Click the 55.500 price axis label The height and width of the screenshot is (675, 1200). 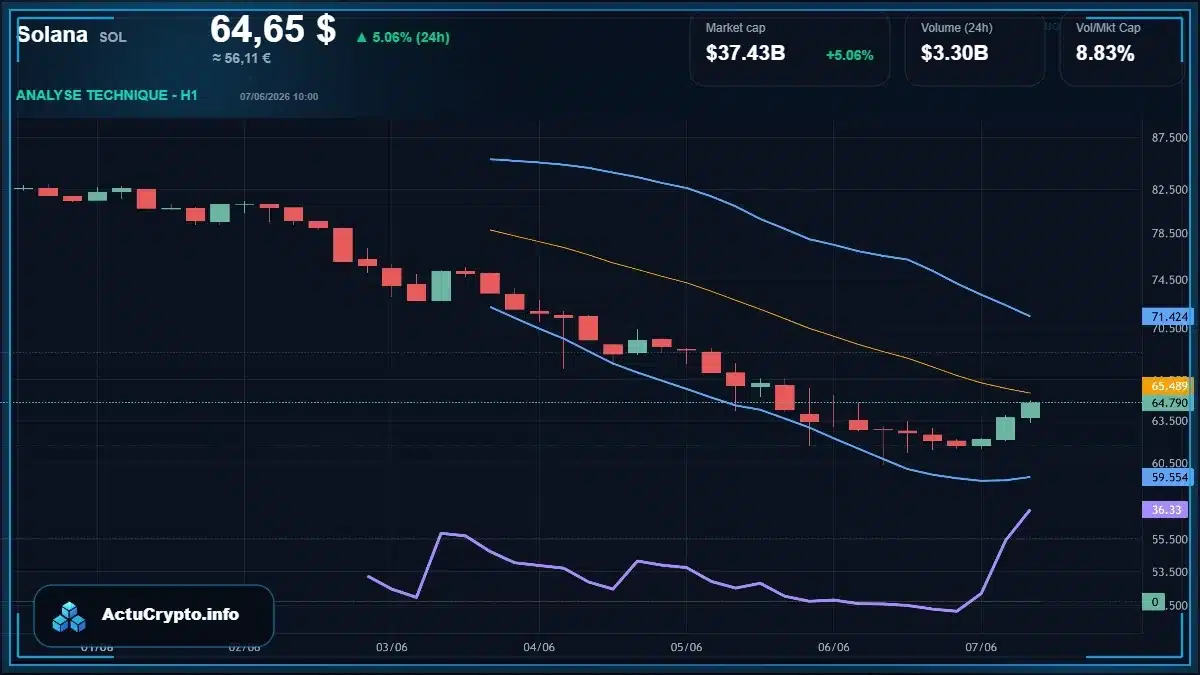(1169, 539)
